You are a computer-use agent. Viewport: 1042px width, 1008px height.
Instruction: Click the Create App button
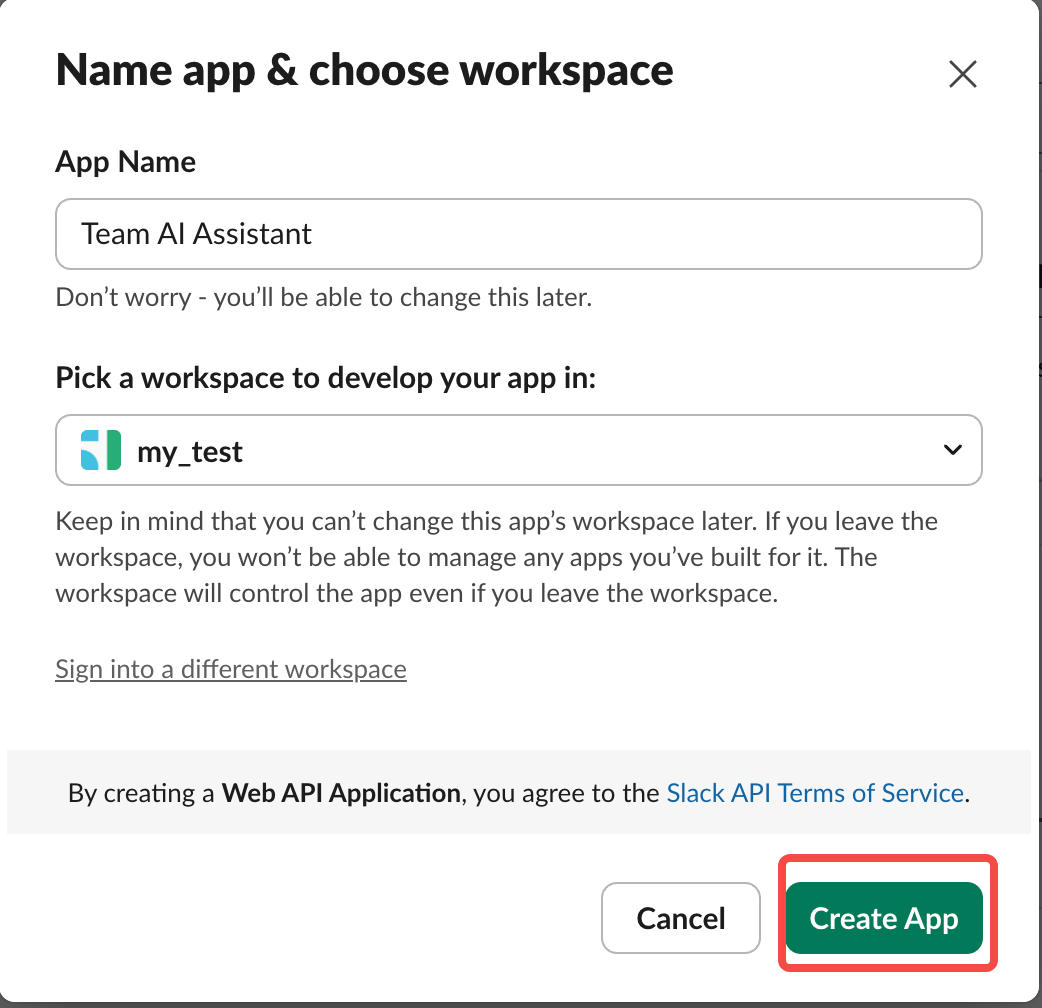point(884,918)
